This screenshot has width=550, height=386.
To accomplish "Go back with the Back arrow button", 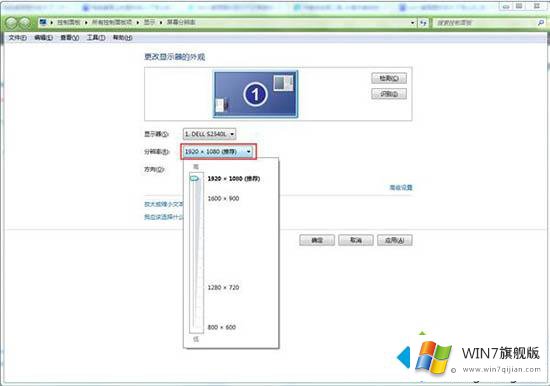I will (x=12, y=23).
